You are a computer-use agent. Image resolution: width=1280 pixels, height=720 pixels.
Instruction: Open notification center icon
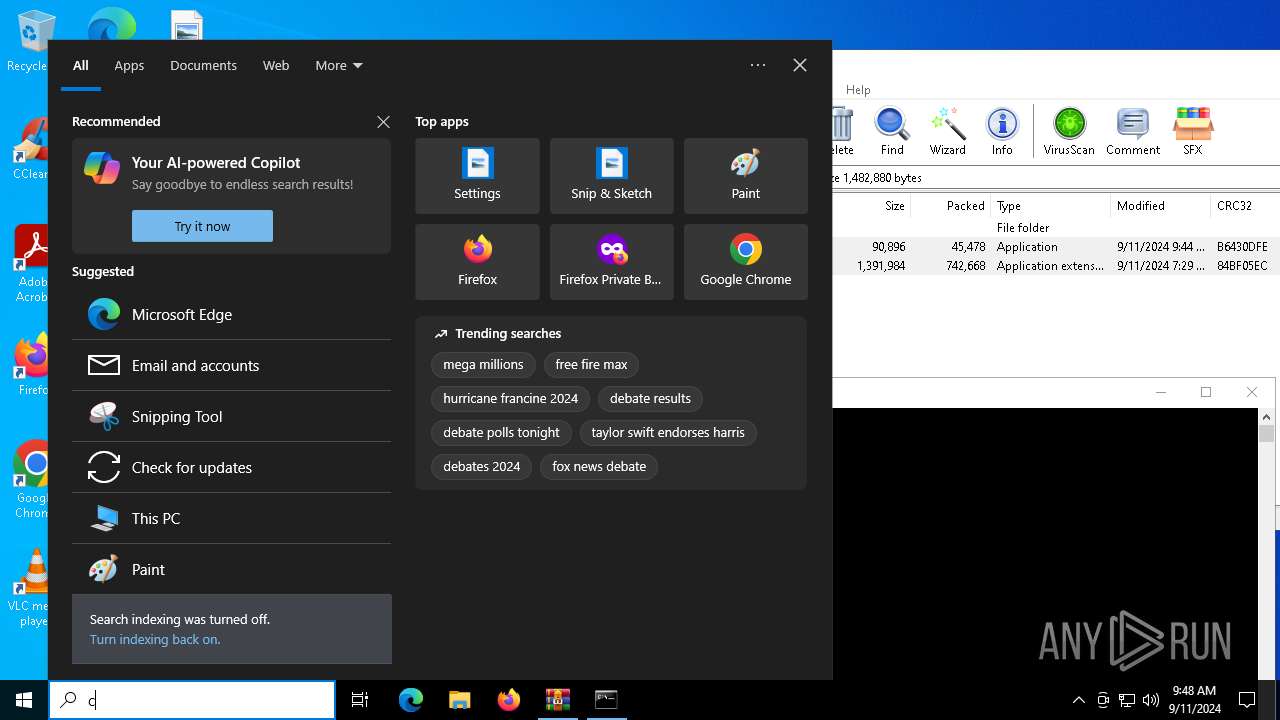click(1247, 700)
